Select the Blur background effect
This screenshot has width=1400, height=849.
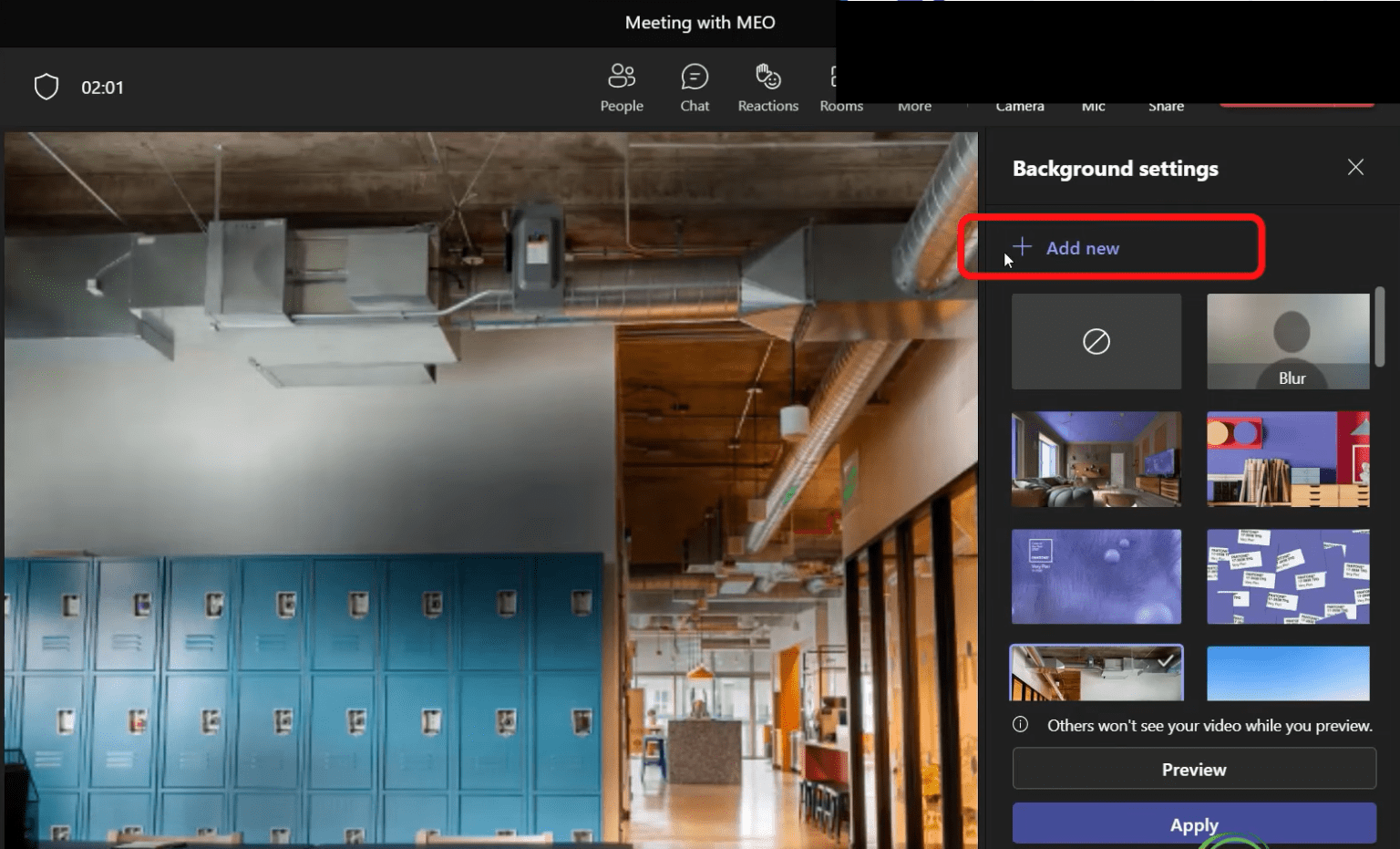[x=1287, y=341]
